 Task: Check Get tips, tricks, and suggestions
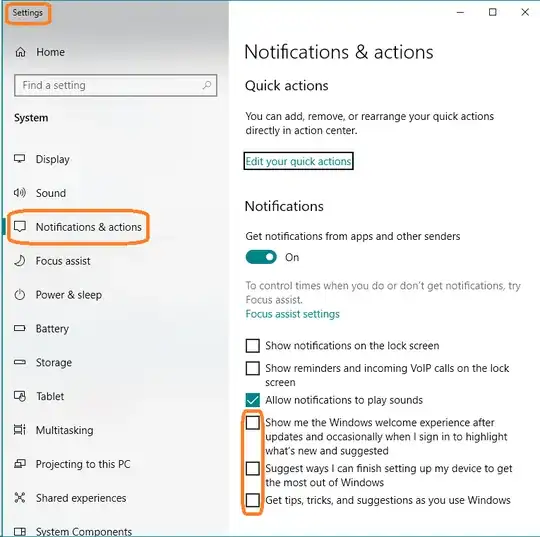(252, 500)
